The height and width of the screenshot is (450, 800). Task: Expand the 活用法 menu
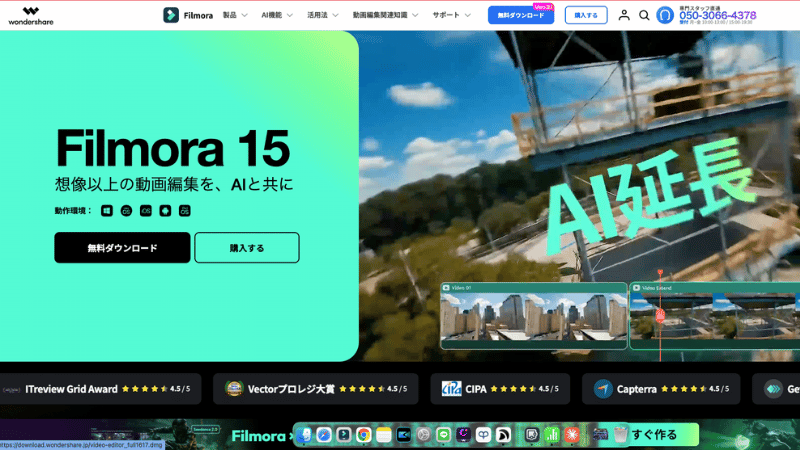[322, 15]
